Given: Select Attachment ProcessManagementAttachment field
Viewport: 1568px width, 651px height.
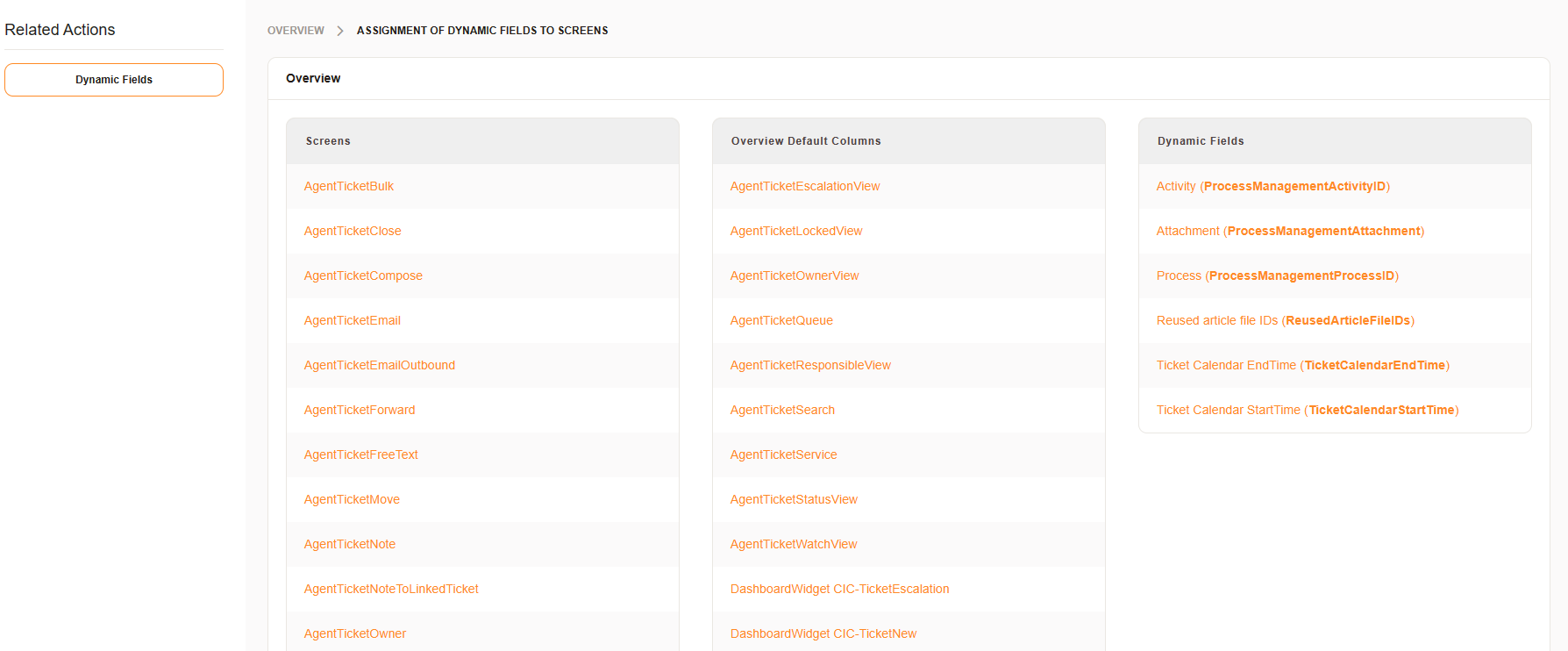Looking at the screenshot, I should click(x=1290, y=231).
